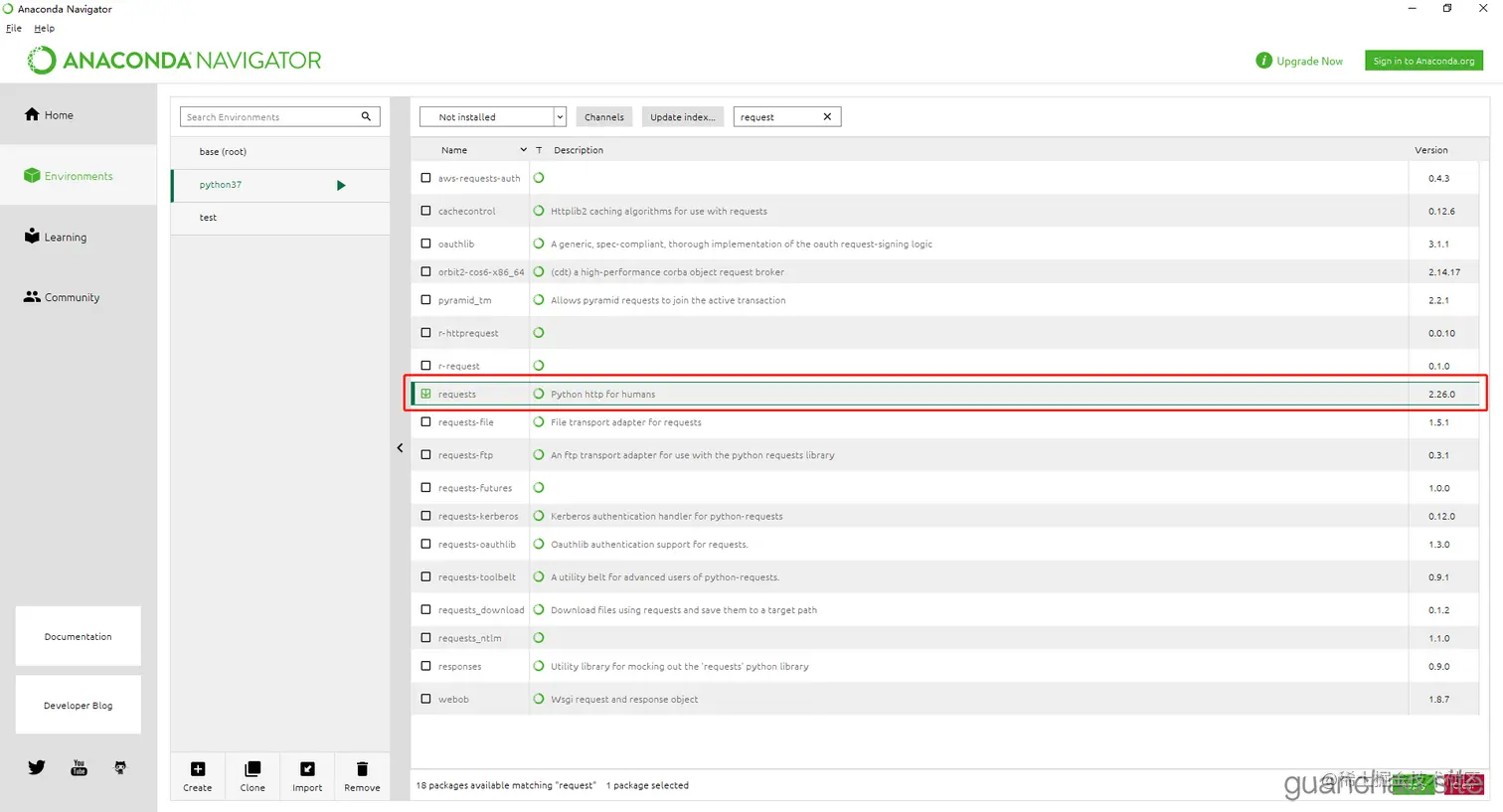This screenshot has width=1503, height=812.
Task: Check the requests-file package checkbox
Action: [425, 421]
